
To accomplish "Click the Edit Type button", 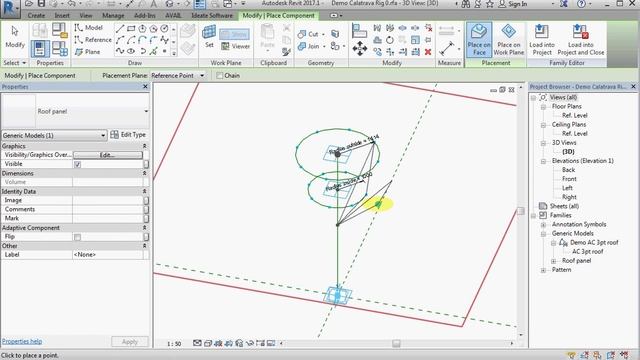I will 128,135.
